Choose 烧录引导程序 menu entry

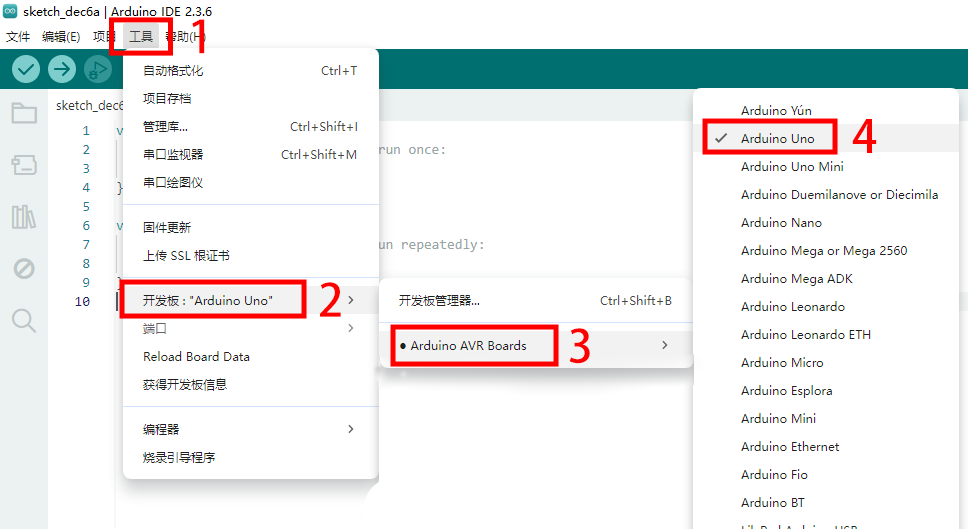[251, 457]
